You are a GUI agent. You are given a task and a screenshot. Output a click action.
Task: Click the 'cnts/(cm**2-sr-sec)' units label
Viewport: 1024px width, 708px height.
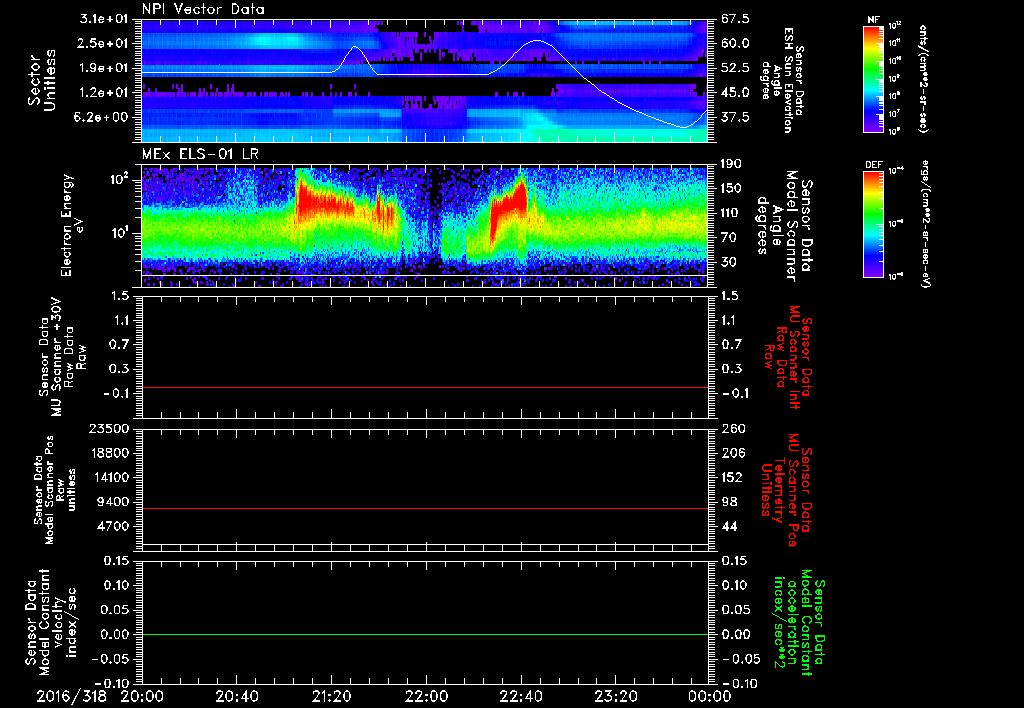(x=923, y=78)
